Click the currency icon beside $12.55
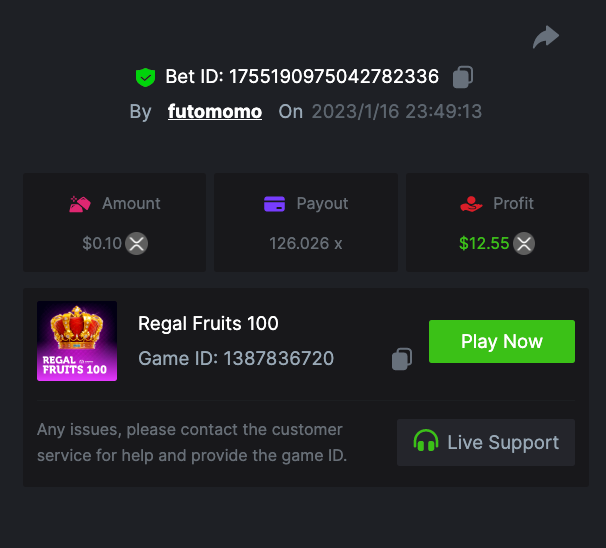606x548 pixels. [524, 243]
